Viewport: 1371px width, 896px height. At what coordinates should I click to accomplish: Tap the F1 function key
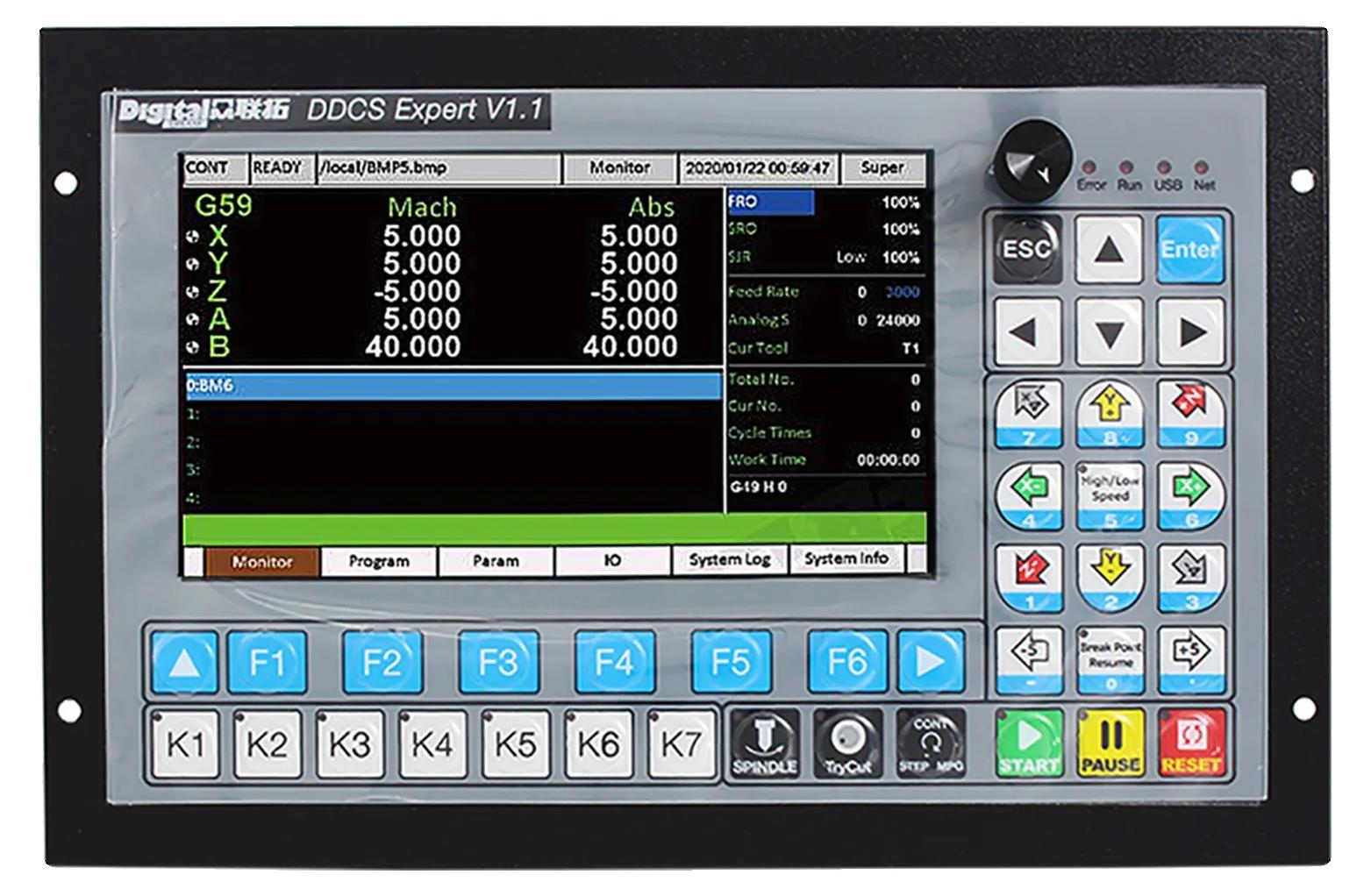[x=268, y=661]
